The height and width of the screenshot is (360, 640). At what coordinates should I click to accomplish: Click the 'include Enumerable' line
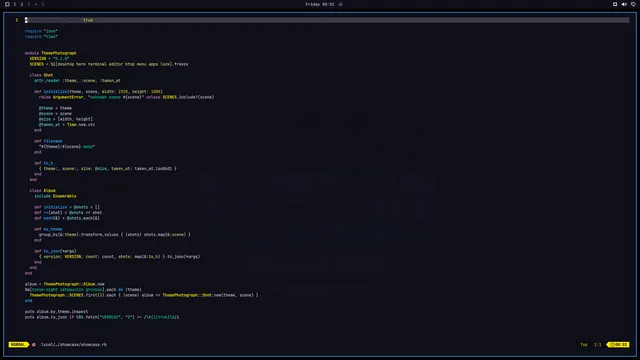[55, 196]
